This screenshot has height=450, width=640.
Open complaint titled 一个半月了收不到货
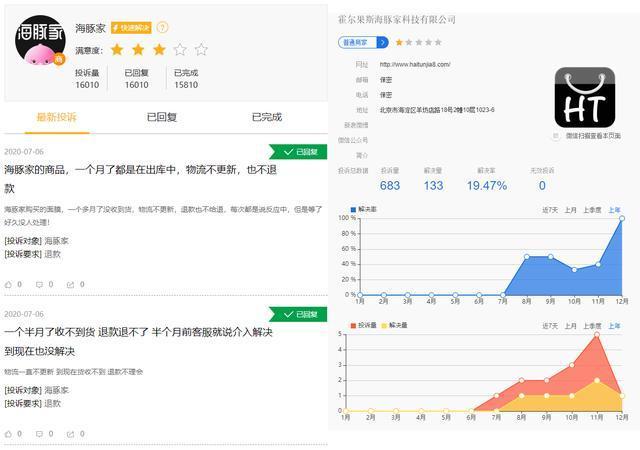(138, 341)
